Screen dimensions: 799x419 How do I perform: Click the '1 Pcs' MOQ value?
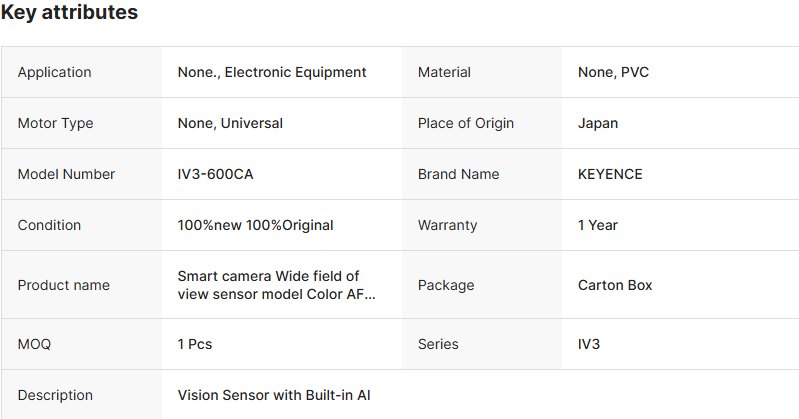195,344
